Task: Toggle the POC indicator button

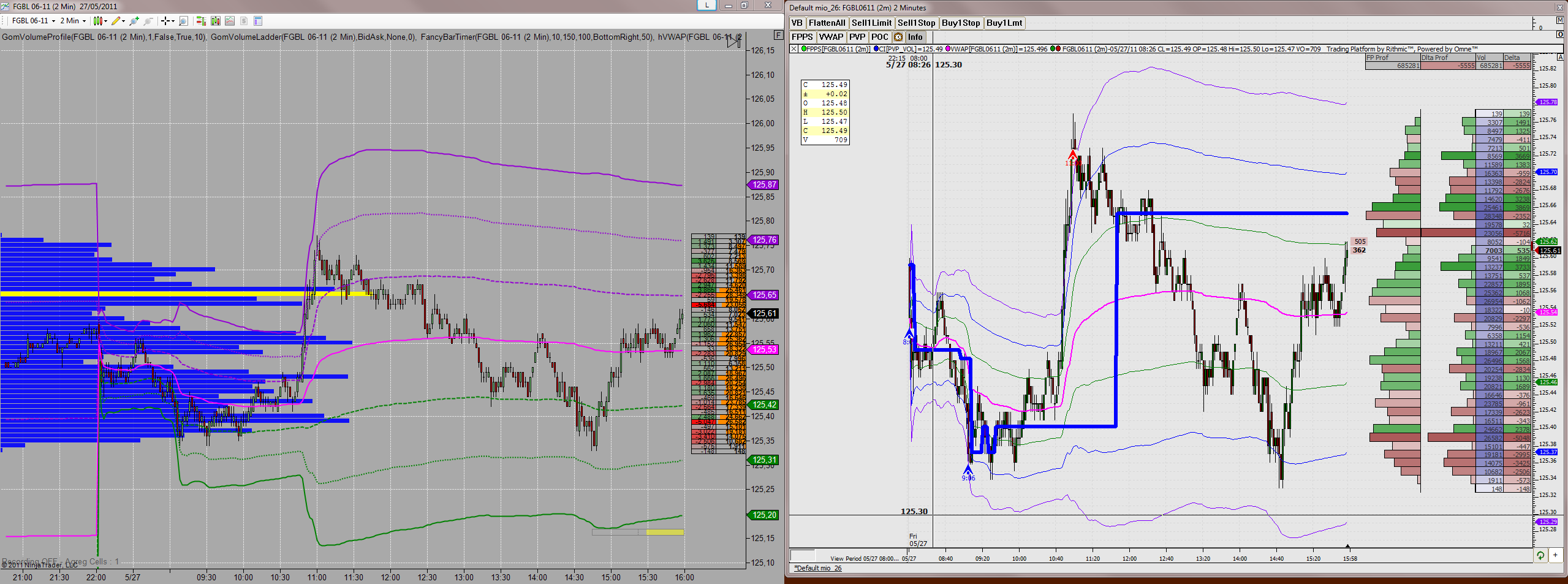Action: [880, 37]
